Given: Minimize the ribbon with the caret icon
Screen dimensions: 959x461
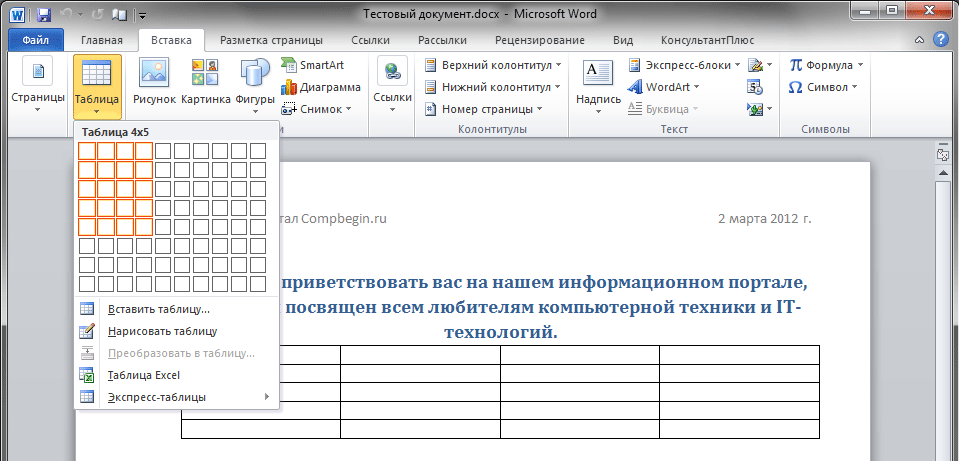Looking at the screenshot, I should click(x=919, y=40).
